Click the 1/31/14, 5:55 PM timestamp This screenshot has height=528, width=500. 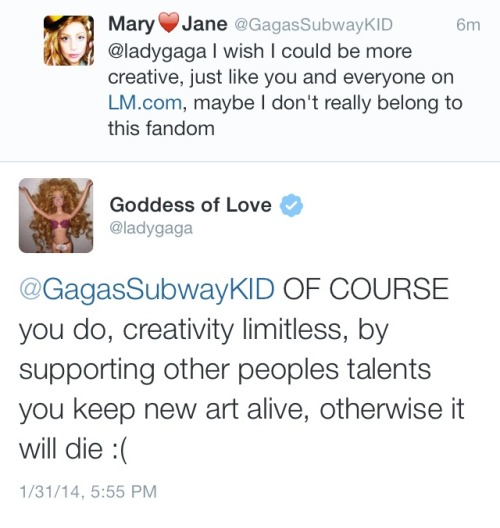[88, 491]
